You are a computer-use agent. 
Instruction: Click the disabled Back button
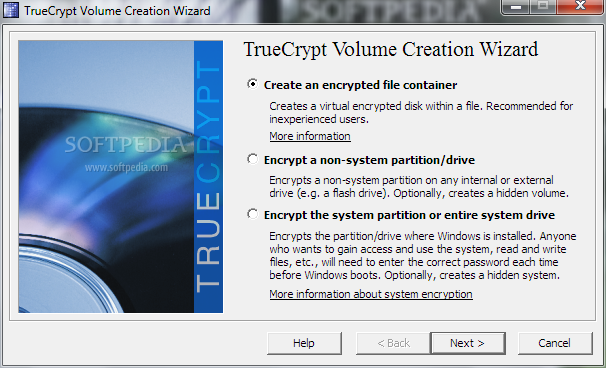393,343
